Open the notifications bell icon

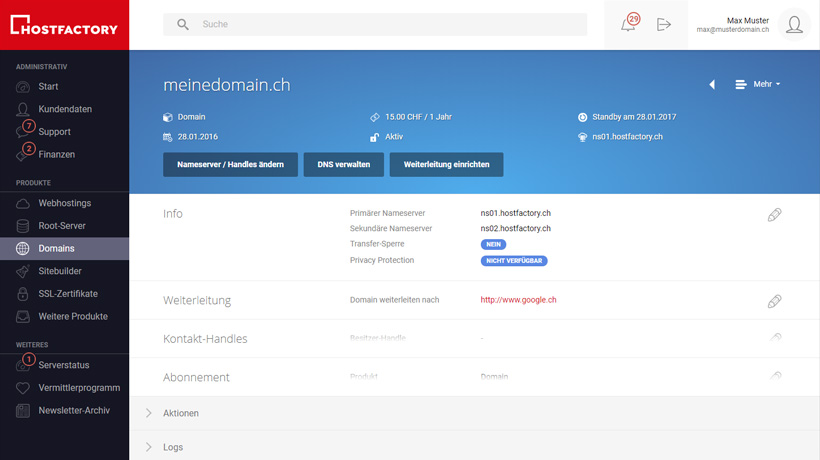click(628, 25)
